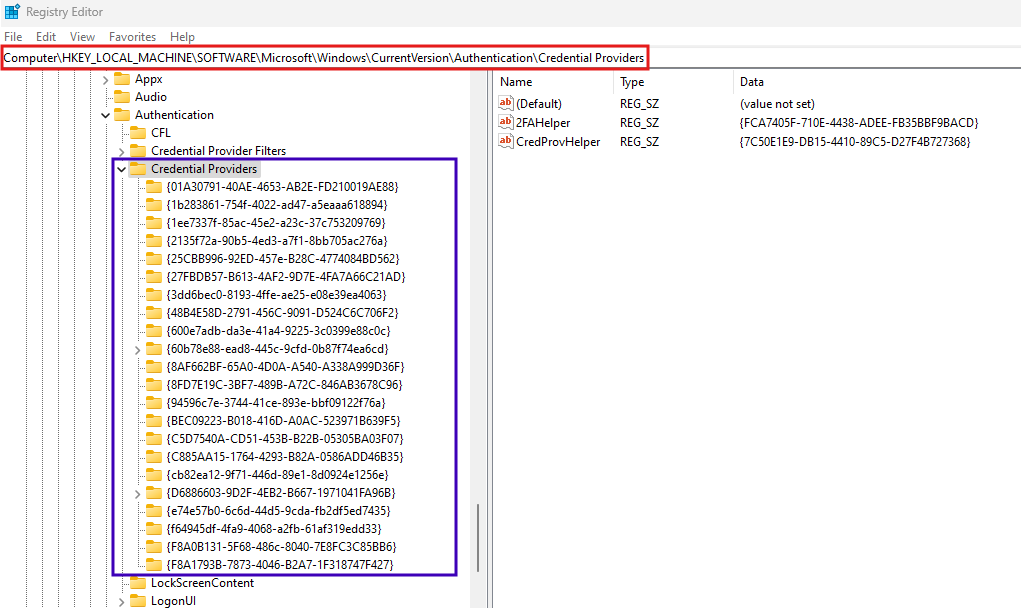This screenshot has height=608, width=1021.
Task: Click the Registry Editor icon in the title bar
Action: point(11,11)
